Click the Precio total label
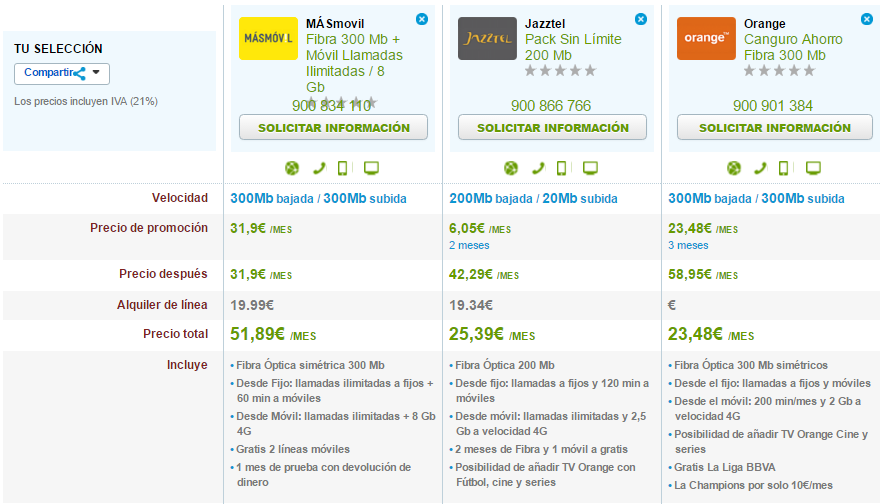 pos(175,334)
